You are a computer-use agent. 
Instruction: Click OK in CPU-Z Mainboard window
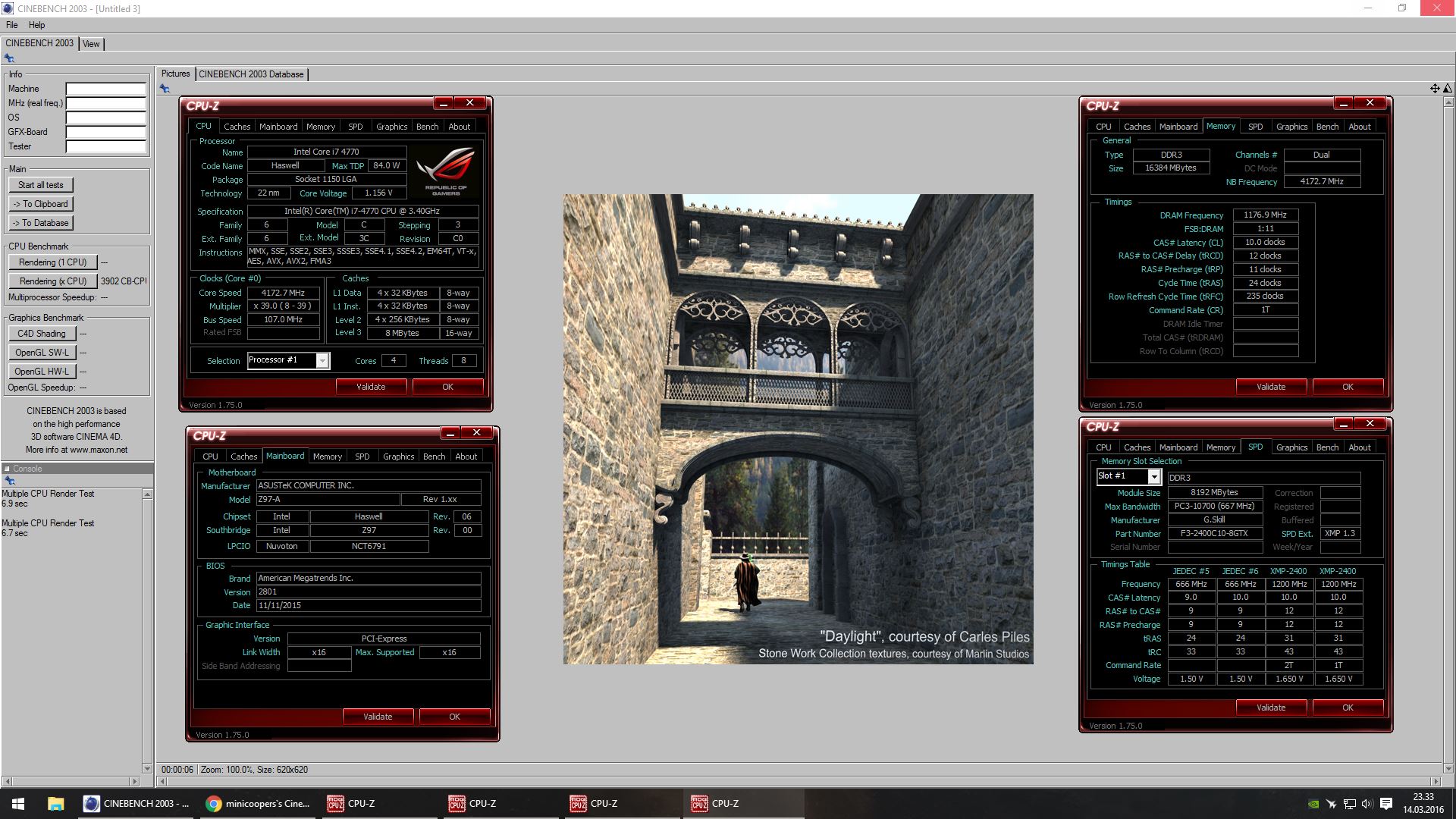tap(454, 717)
